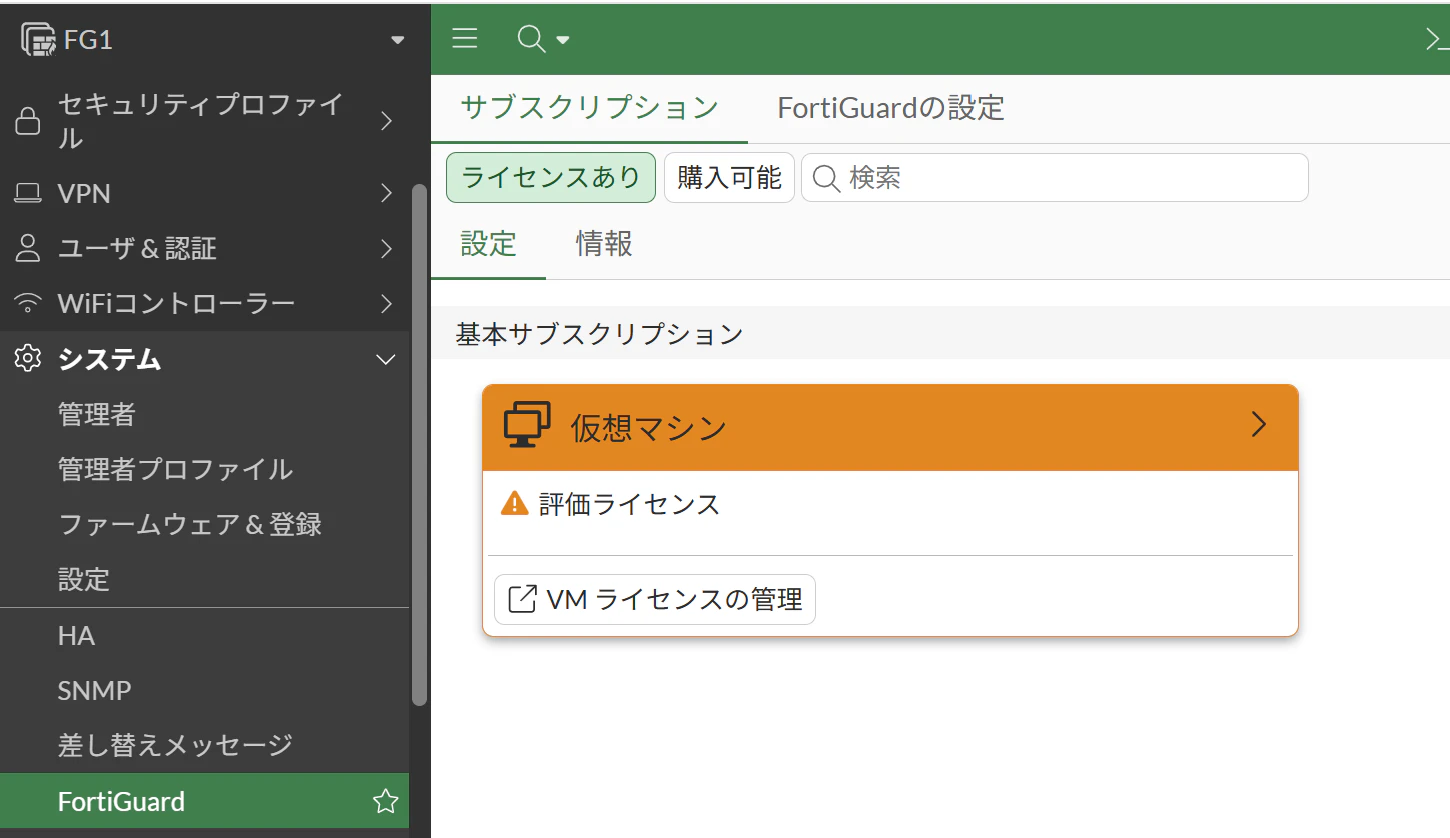Click the chevron on 仮想マシン card
1450x838 pixels.
pos(1259,425)
